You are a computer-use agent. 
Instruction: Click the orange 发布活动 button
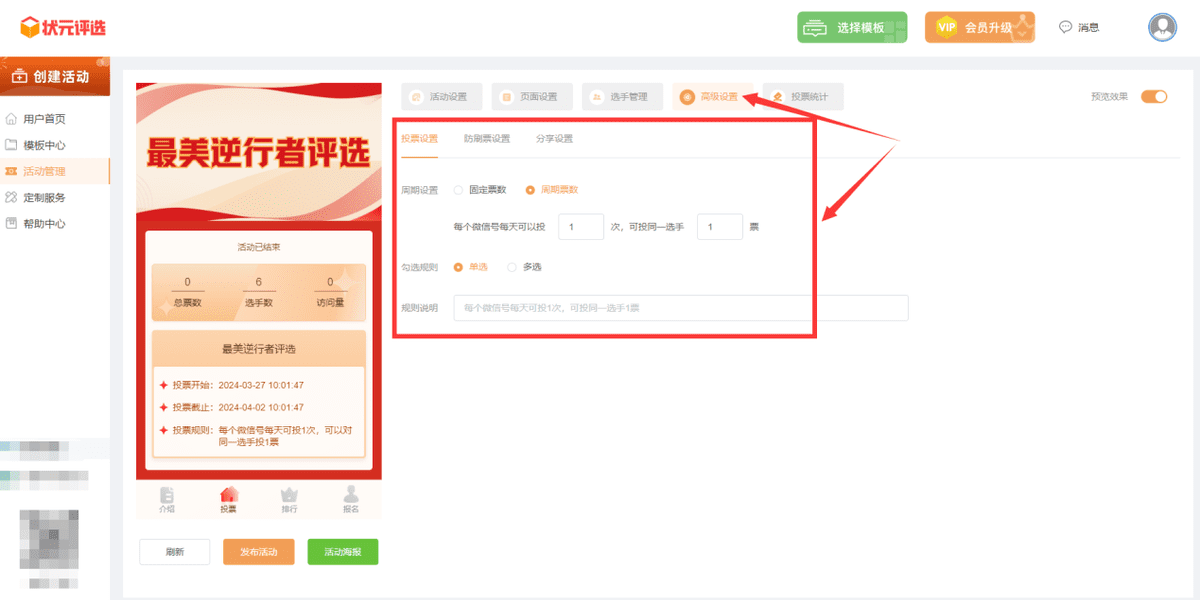click(x=258, y=551)
